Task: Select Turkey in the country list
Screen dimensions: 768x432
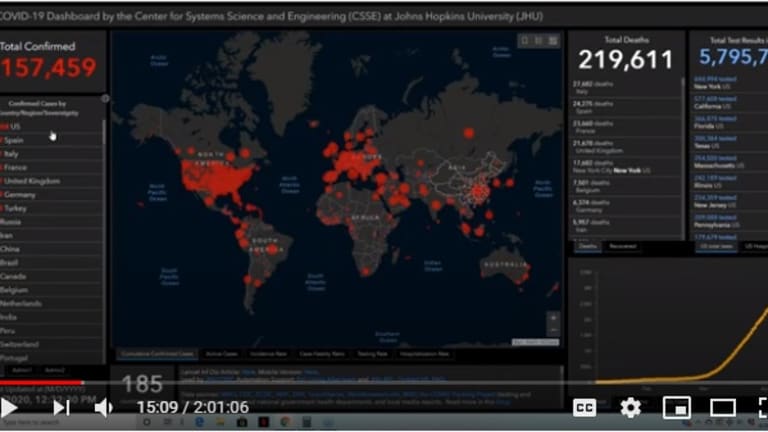Action: coord(51,208)
